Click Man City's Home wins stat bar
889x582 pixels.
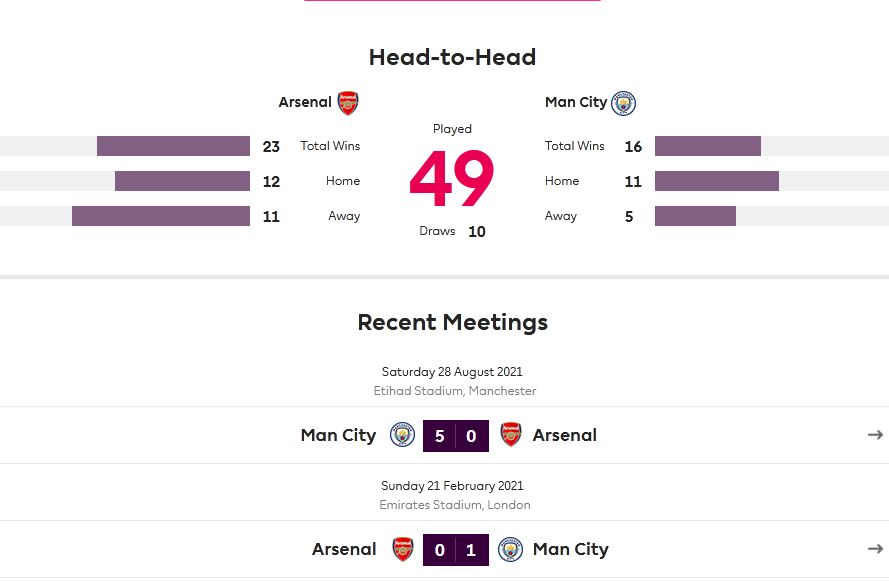coord(716,181)
